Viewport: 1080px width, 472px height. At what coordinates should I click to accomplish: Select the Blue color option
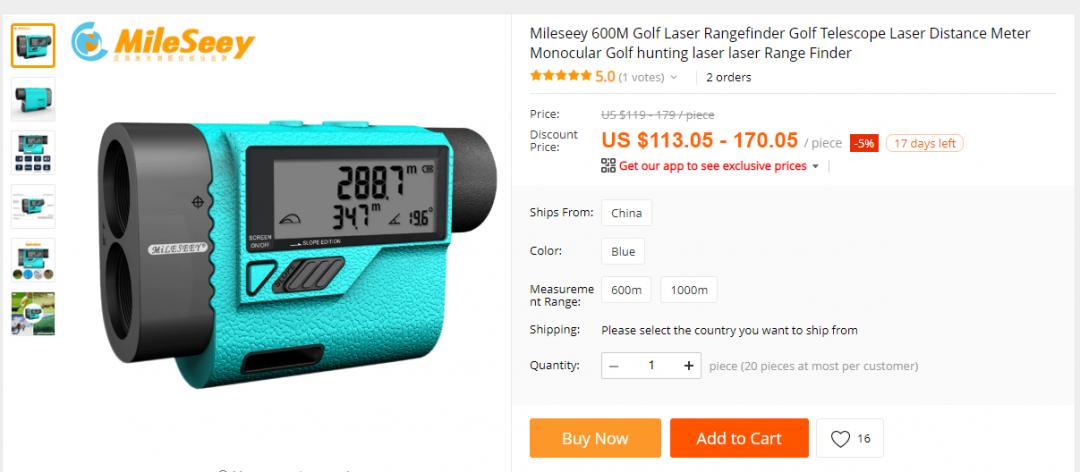[623, 252]
